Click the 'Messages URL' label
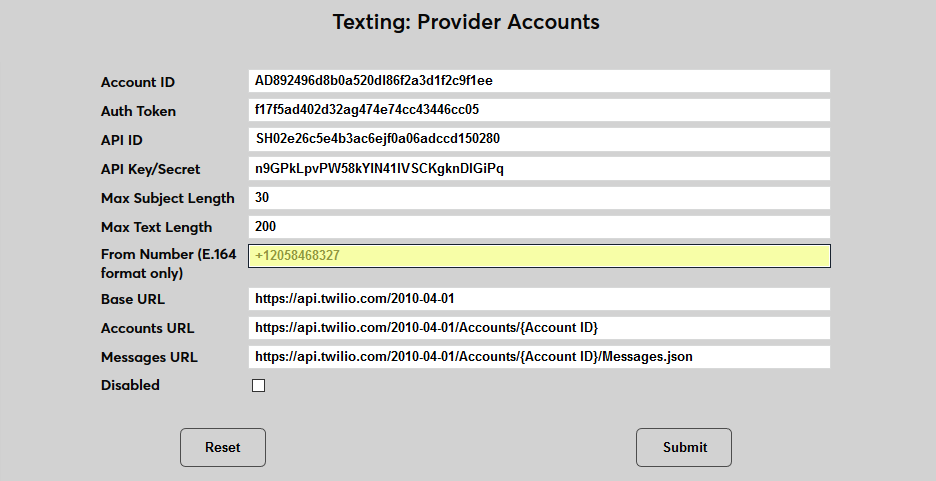936x481 pixels. pos(149,357)
